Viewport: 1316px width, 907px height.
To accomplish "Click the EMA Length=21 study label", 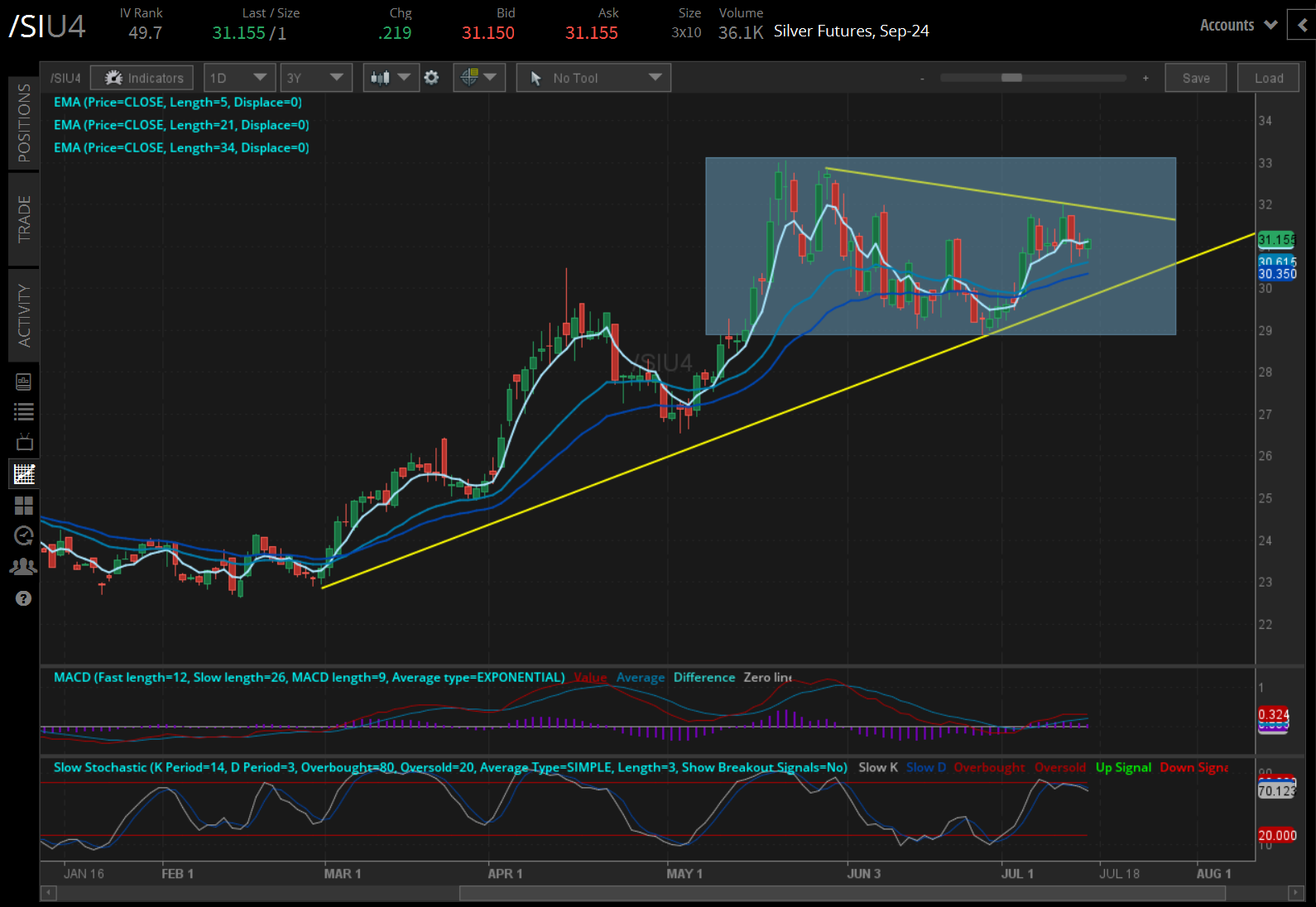I will [181, 125].
